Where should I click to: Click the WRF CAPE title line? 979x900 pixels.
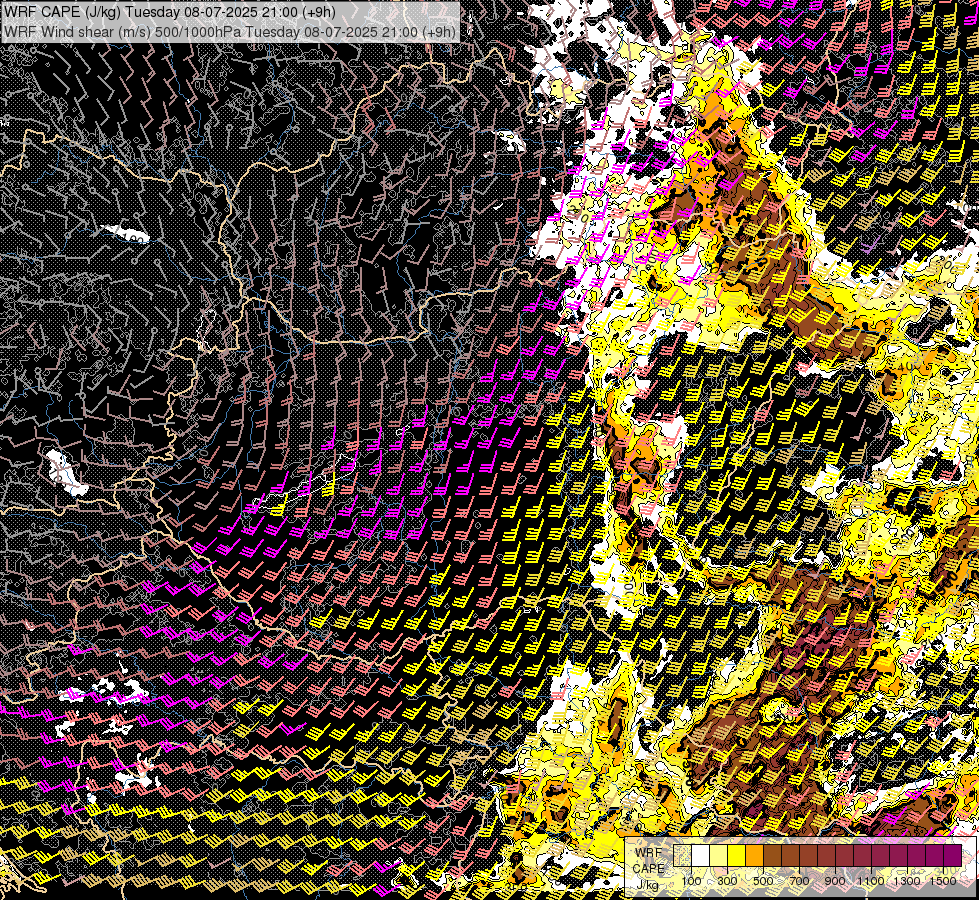coord(170,12)
